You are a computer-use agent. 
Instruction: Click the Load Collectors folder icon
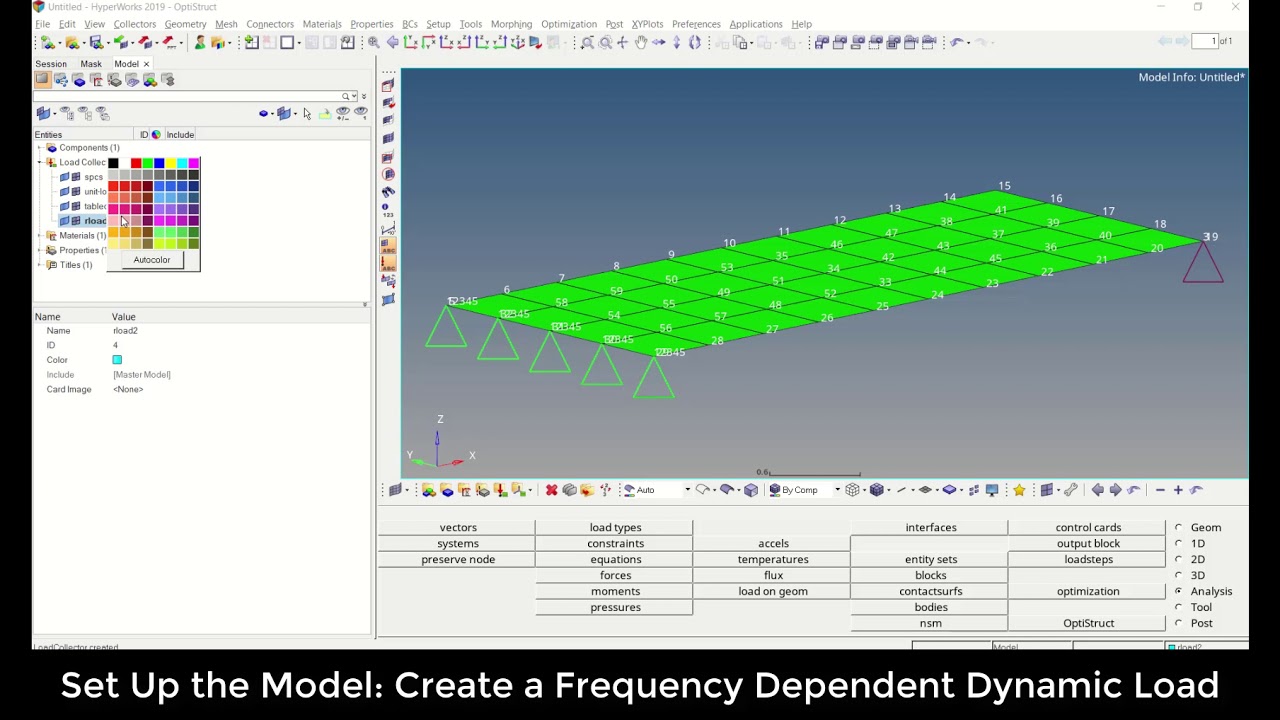[51, 162]
